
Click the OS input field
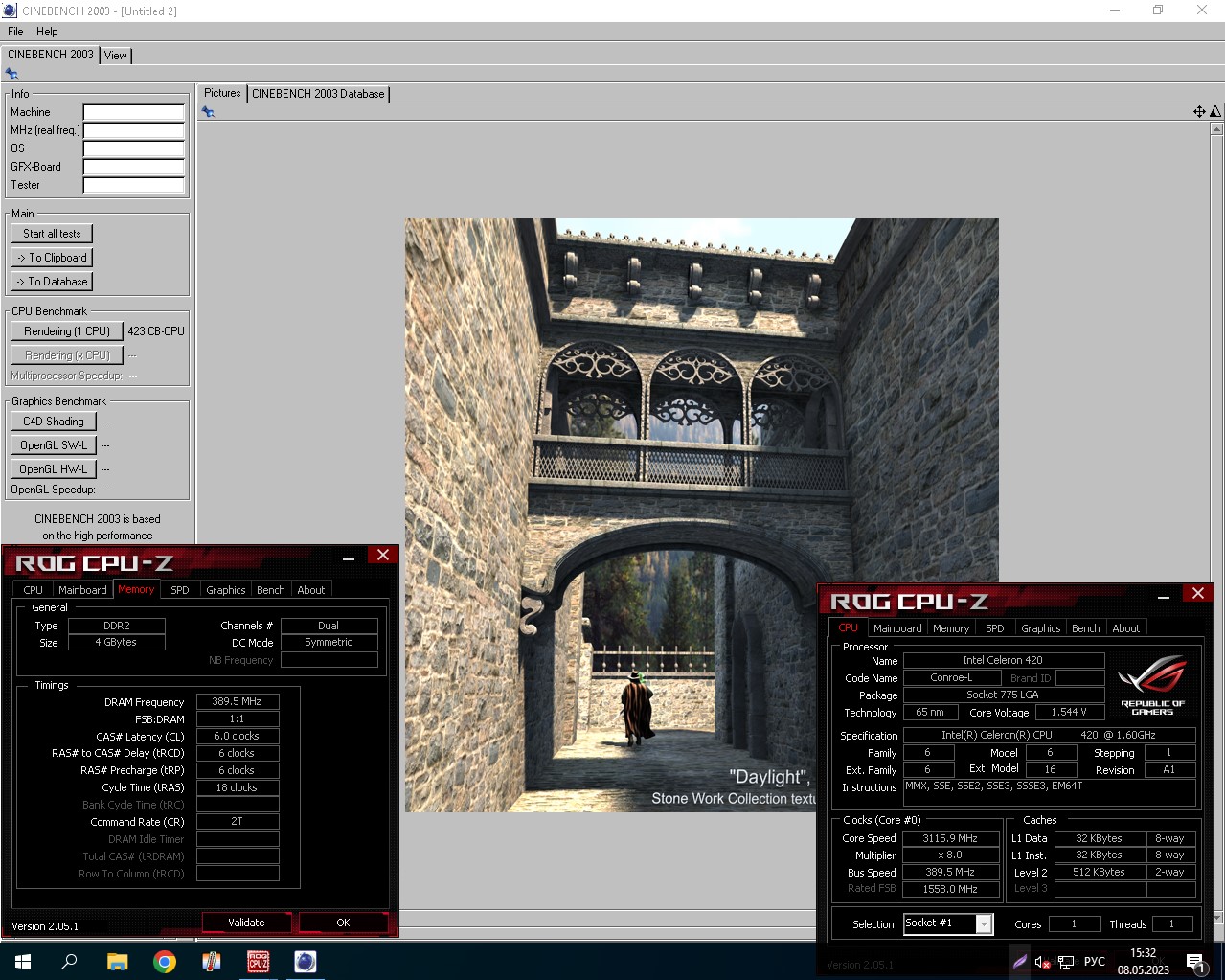click(133, 148)
